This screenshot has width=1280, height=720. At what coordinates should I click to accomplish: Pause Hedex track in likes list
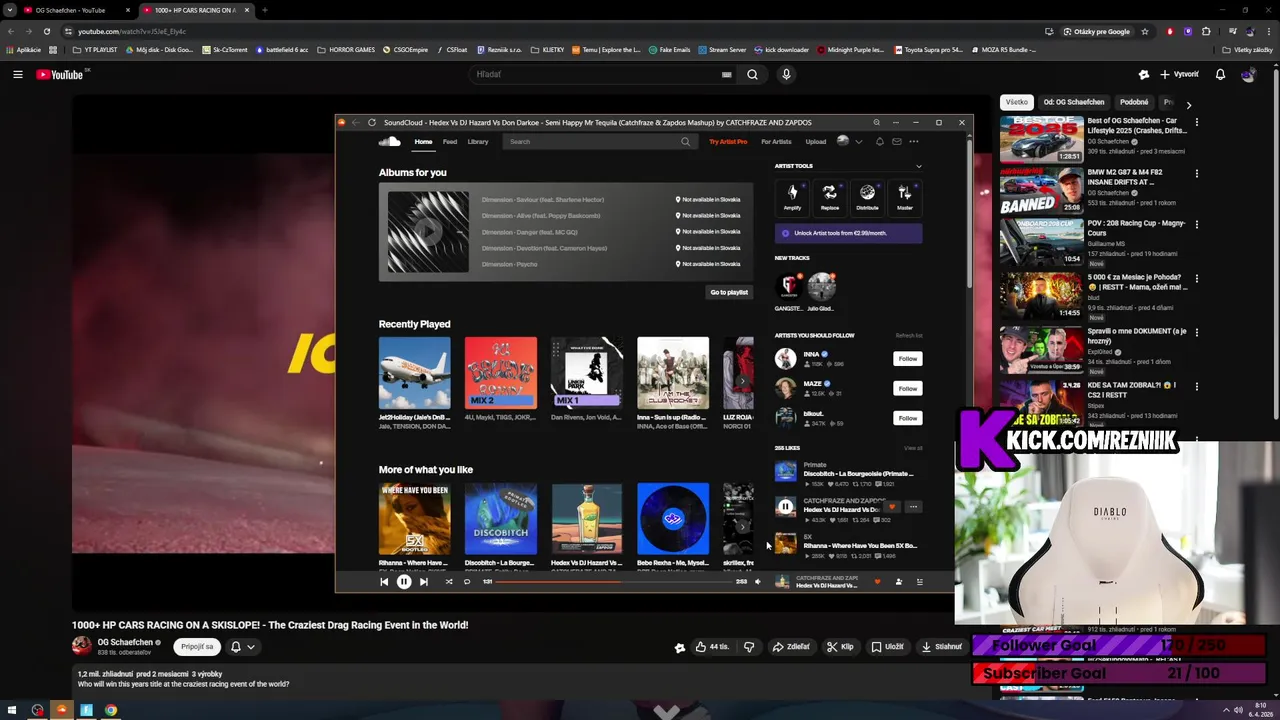point(785,506)
